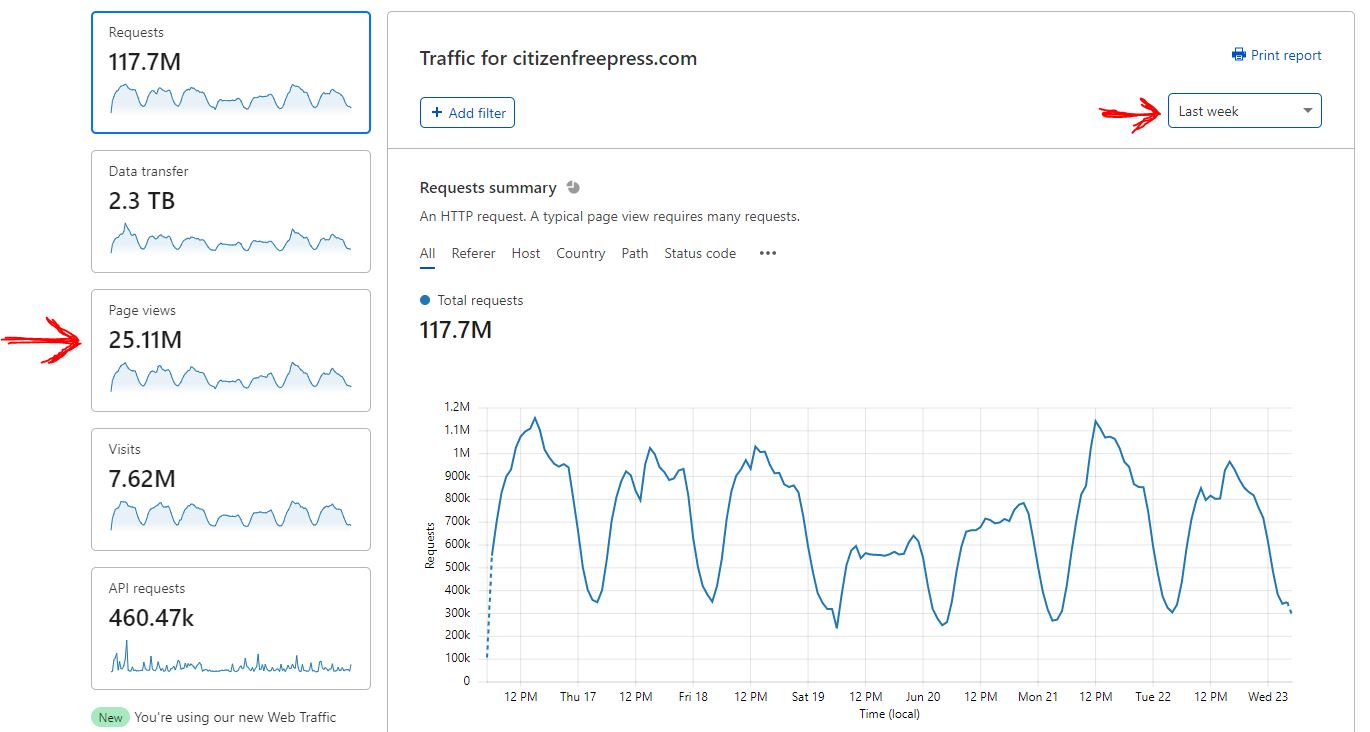Click the 117.7M total under Total requests
Viewport: 1370px width, 732px height.
click(456, 329)
